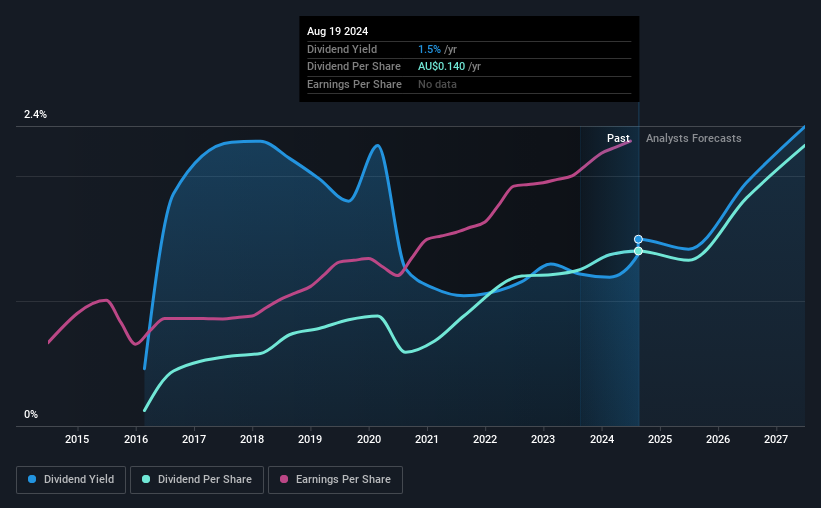Toggle the Dividend Yield legend button
821x508 pixels.
click(71, 480)
